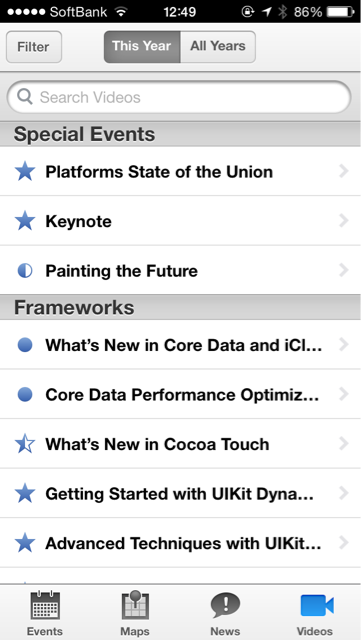
Task: Tap the half-filled circle beside Painting the Future
Action: [x=25, y=271]
